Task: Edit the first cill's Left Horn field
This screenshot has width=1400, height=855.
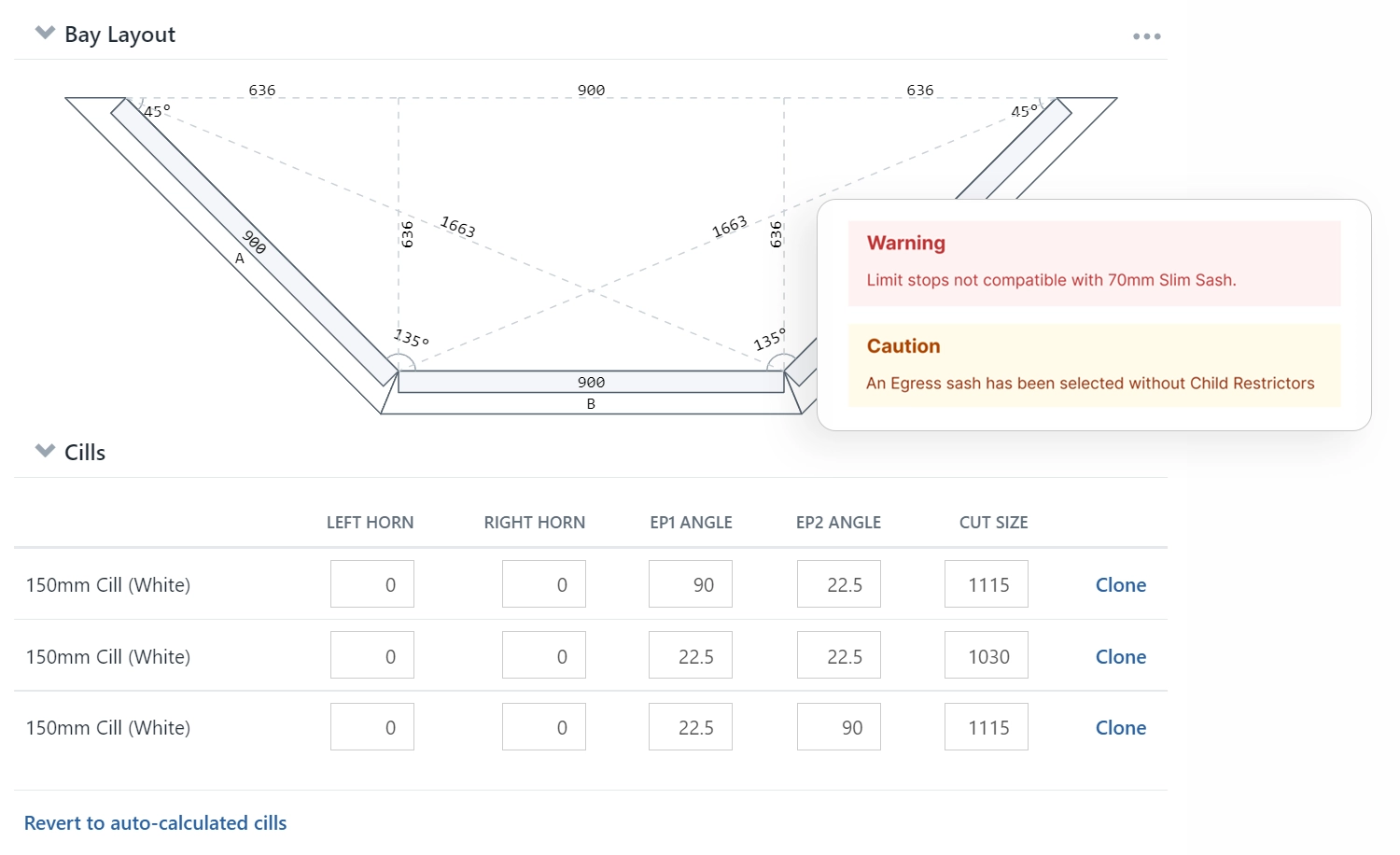Action: point(372,584)
